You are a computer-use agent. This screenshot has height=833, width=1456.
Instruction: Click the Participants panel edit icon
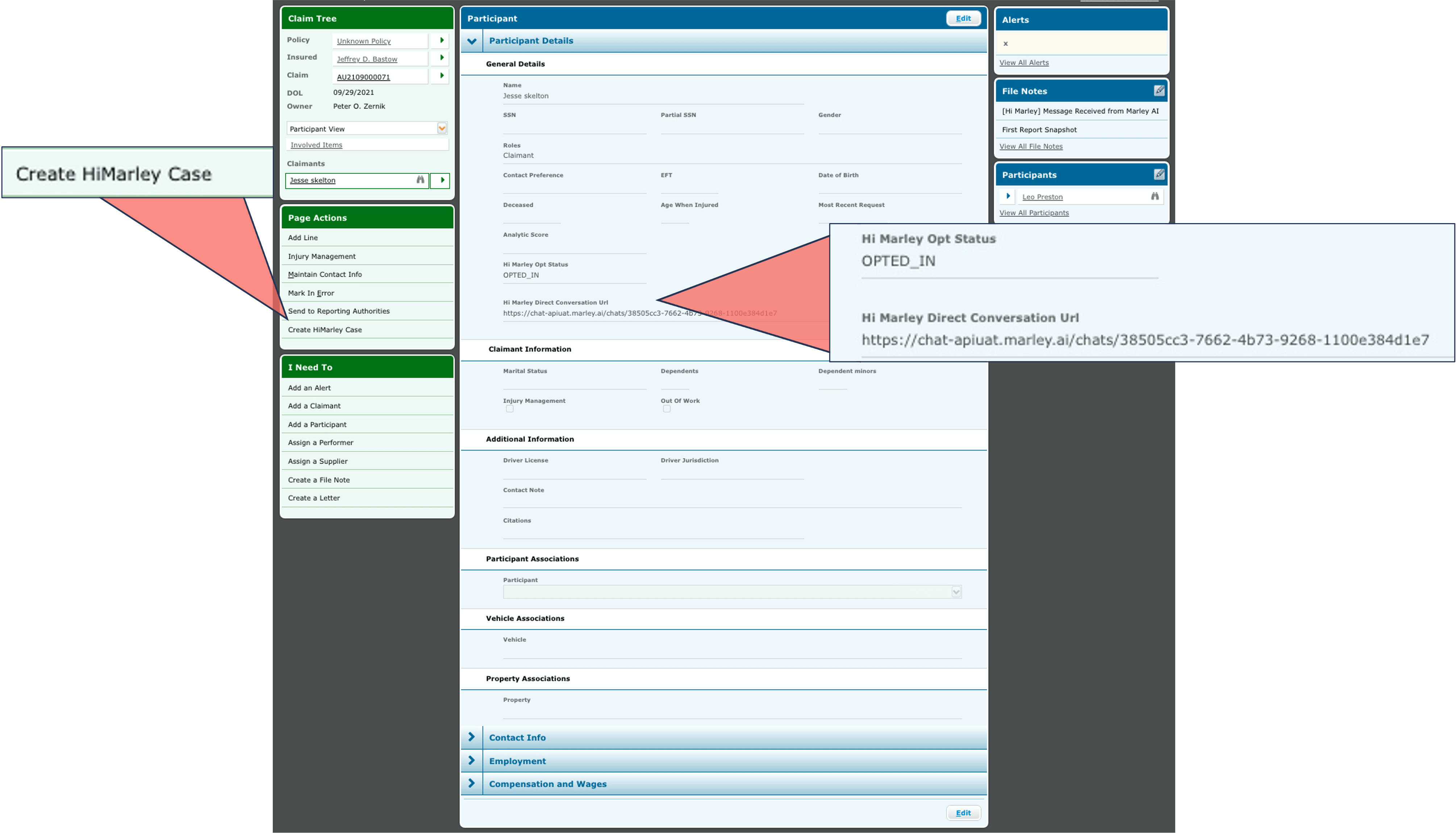[x=1159, y=175]
